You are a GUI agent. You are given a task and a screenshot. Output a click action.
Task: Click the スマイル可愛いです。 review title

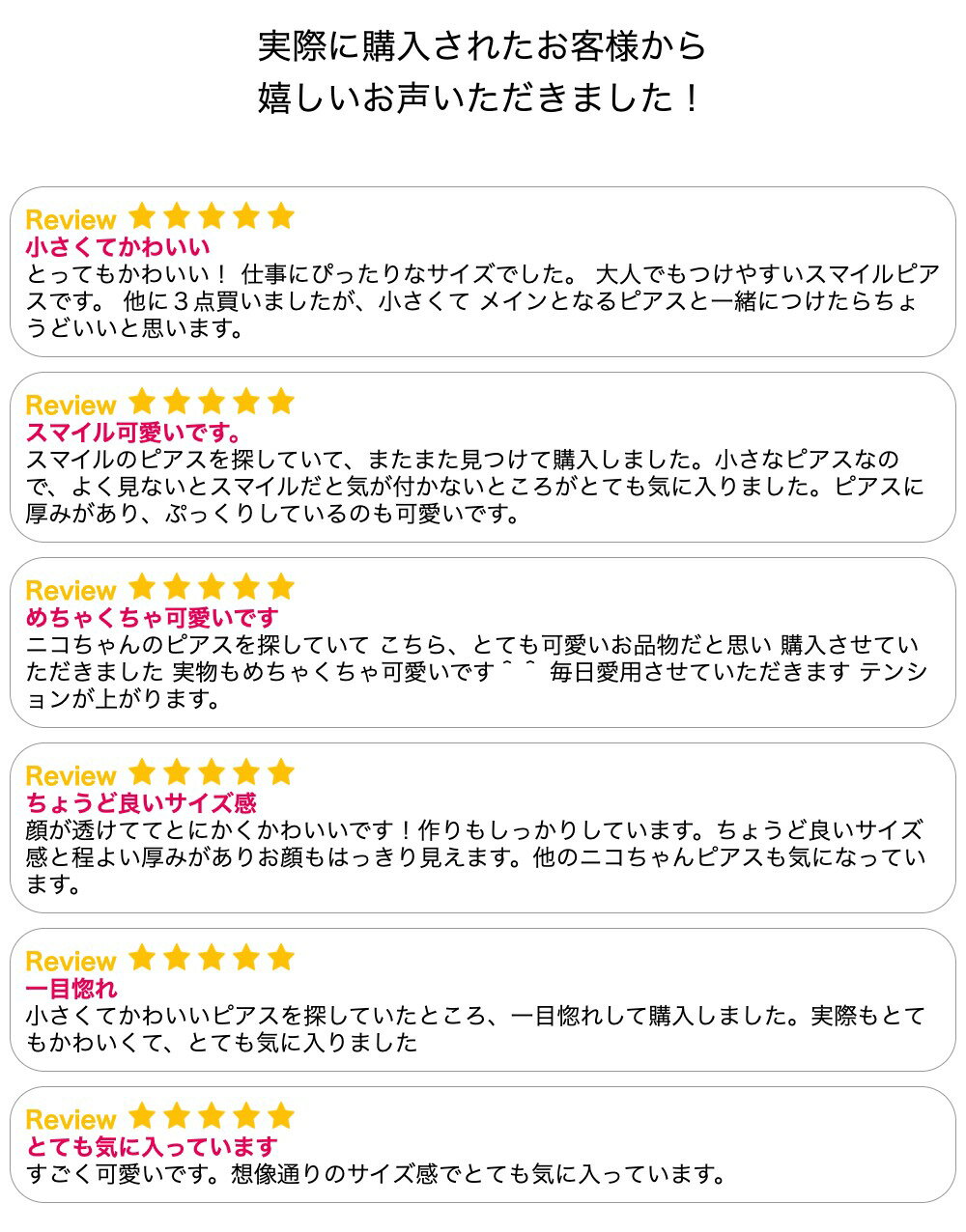133,433
